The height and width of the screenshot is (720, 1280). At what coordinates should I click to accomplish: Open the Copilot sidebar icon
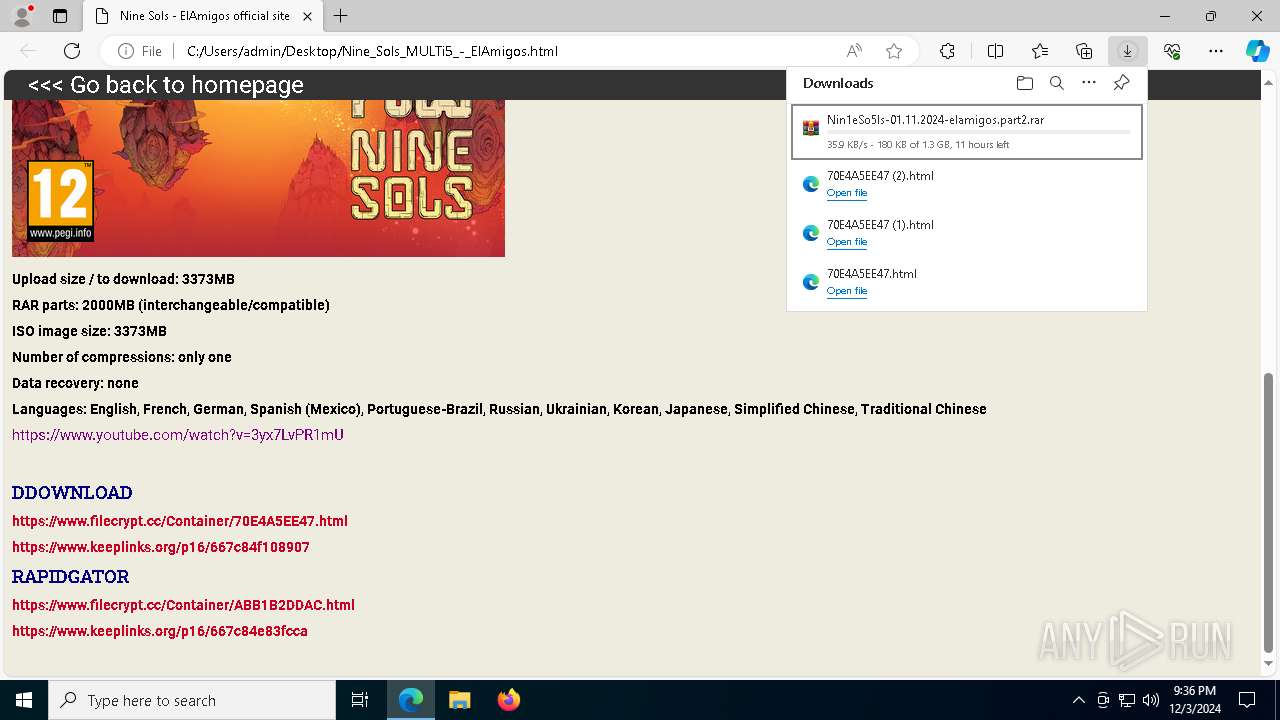coord(1257,51)
